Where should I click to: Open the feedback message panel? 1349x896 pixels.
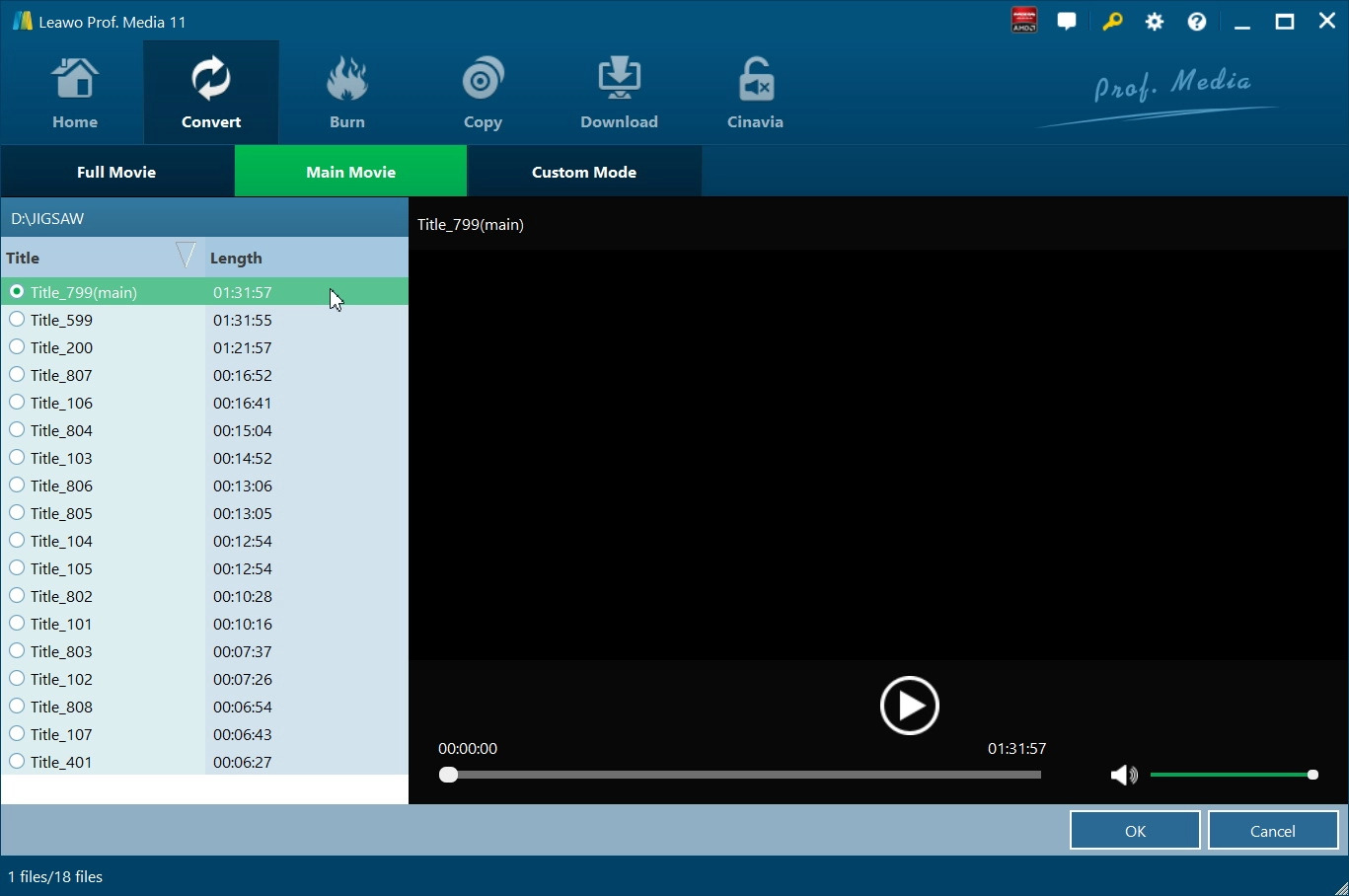pyautogui.click(x=1067, y=21)
